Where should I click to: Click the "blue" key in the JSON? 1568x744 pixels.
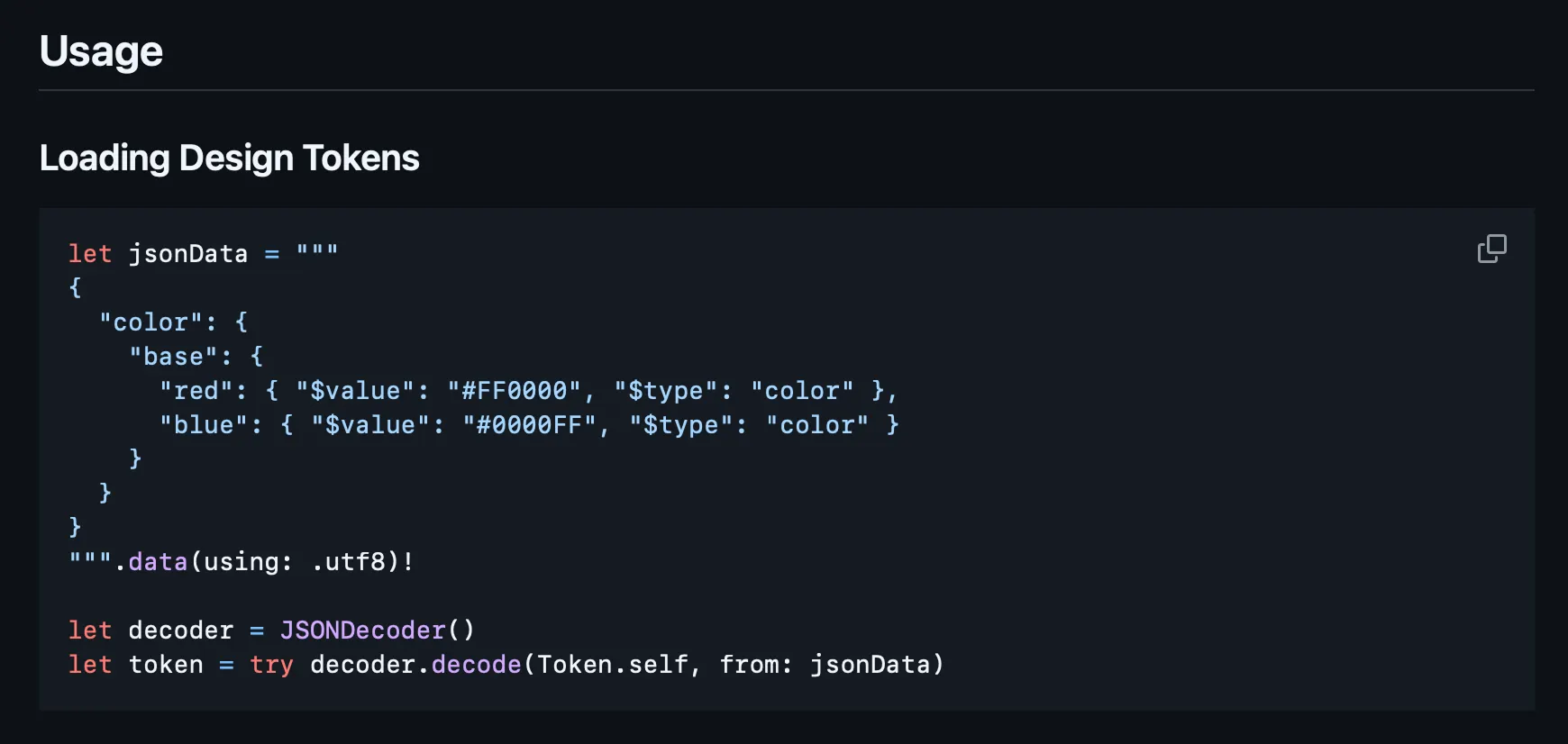pyautogui.click(x=204, y=425)
